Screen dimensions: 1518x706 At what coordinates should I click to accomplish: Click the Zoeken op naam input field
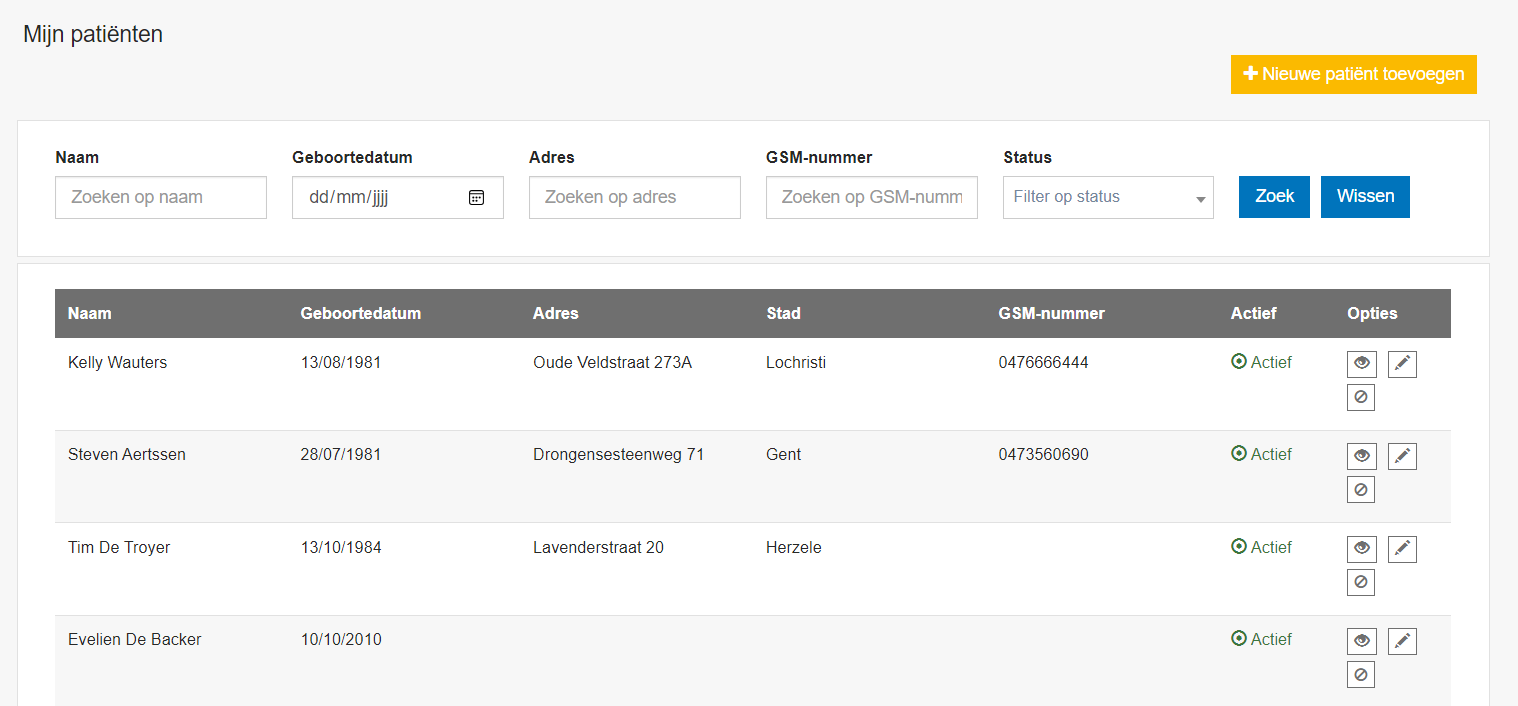(x=160, y=197)
